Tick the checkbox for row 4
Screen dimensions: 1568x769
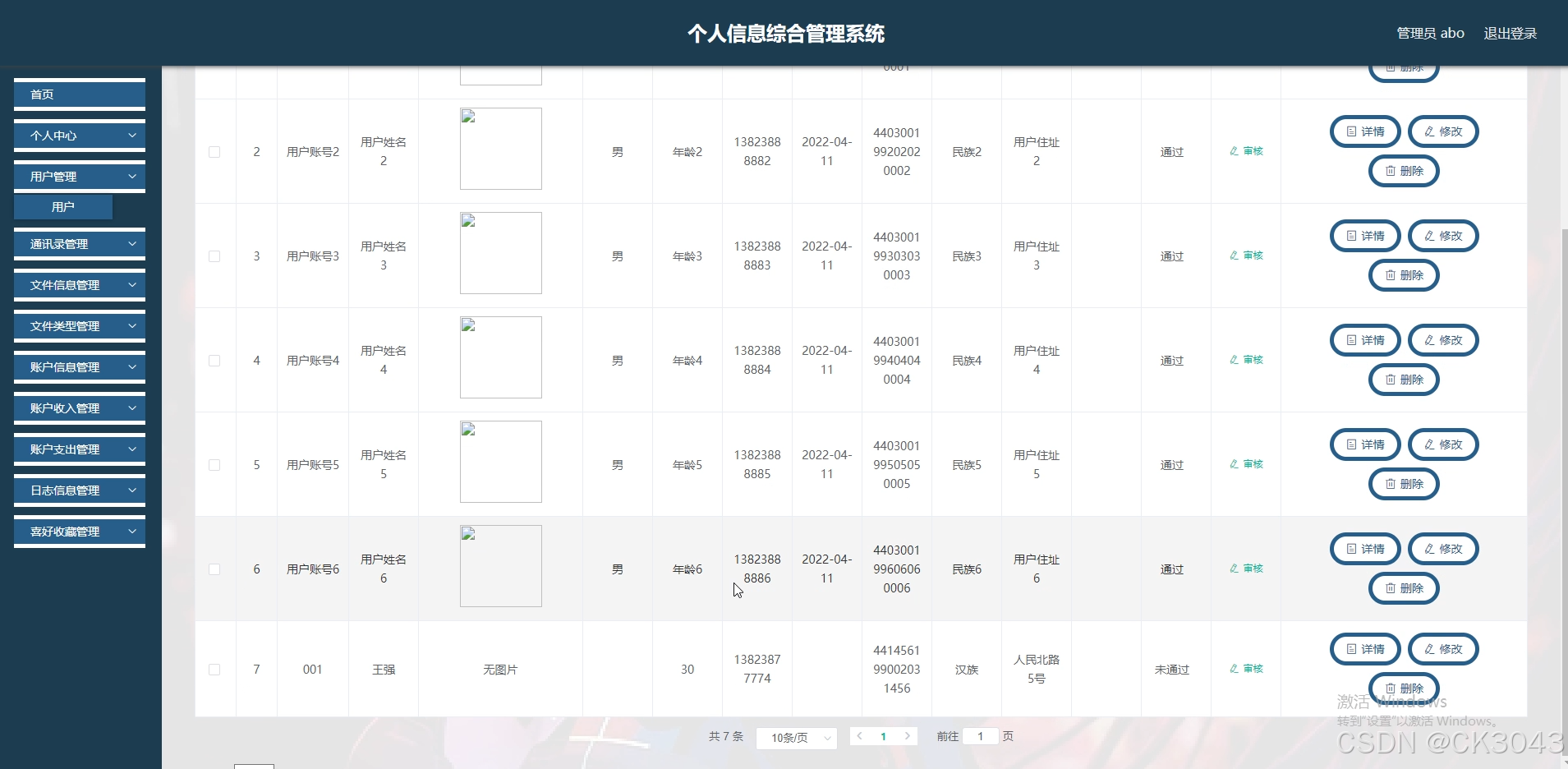214,361
